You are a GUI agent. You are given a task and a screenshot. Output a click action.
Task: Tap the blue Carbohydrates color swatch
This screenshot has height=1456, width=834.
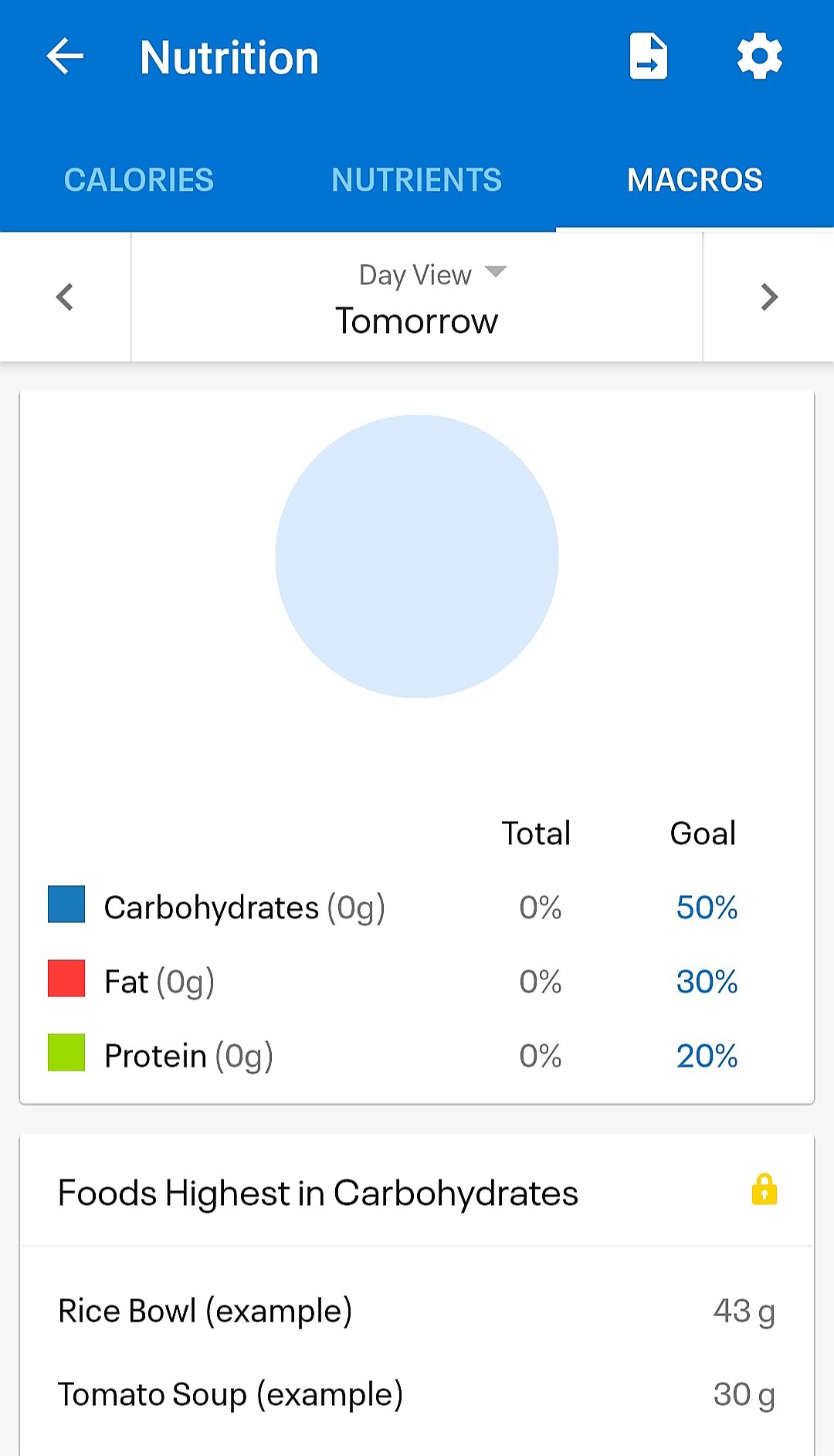pos(66,904)
